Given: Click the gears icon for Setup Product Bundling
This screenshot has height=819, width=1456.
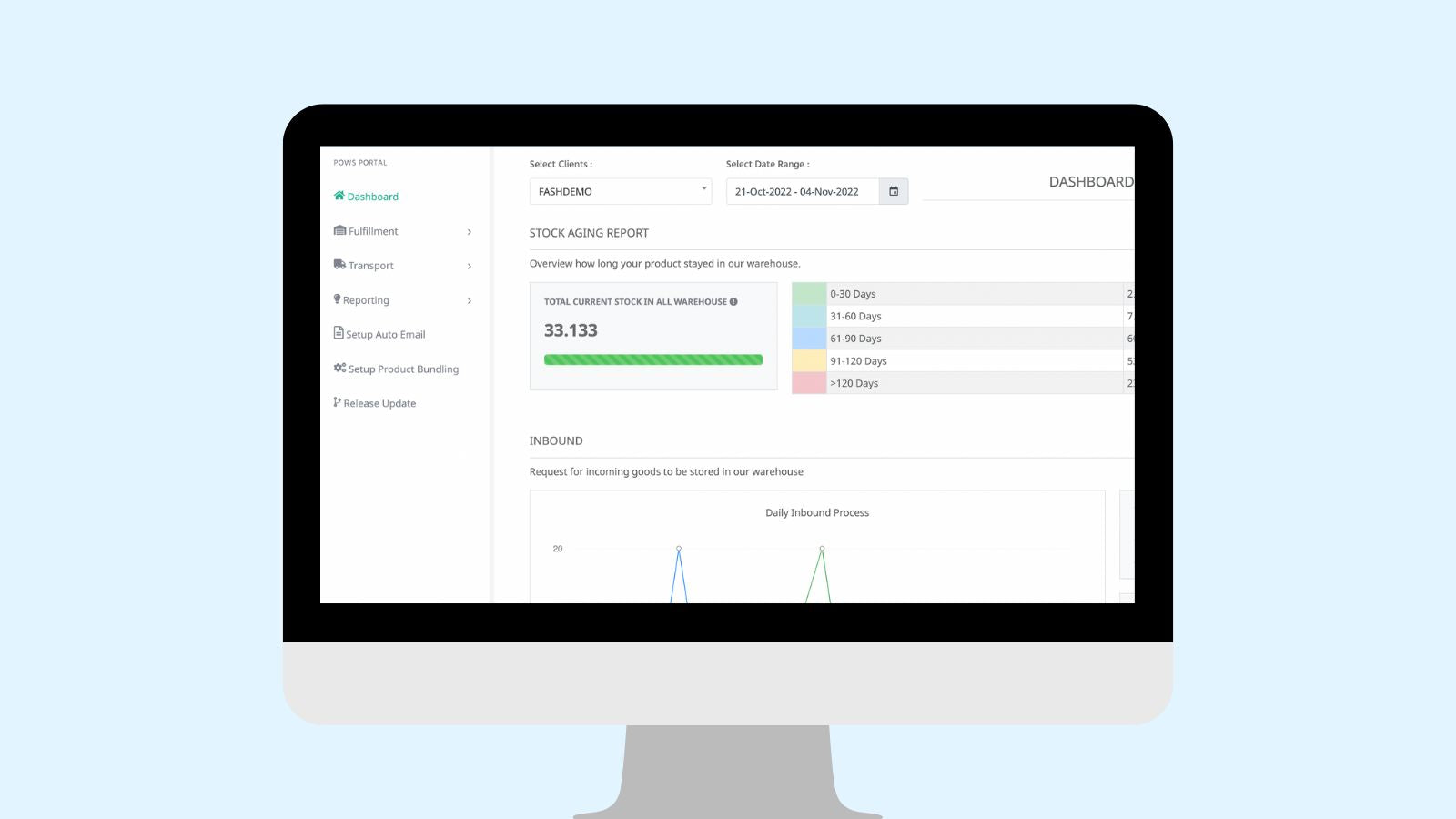Looking at the screenshot, I should 339,368.
